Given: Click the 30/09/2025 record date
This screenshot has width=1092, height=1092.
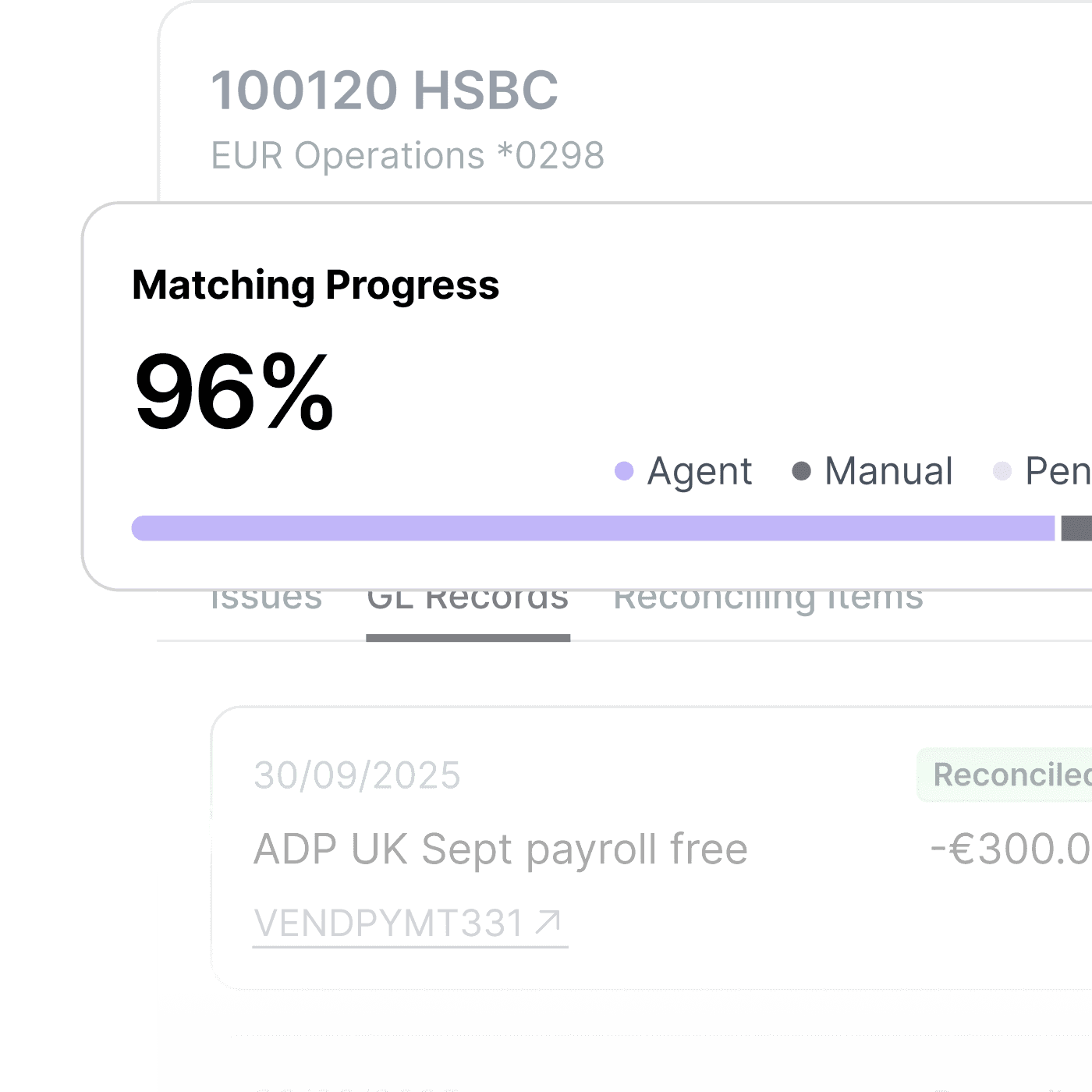Looking at the screenshot, I should (x=357, y=775).
